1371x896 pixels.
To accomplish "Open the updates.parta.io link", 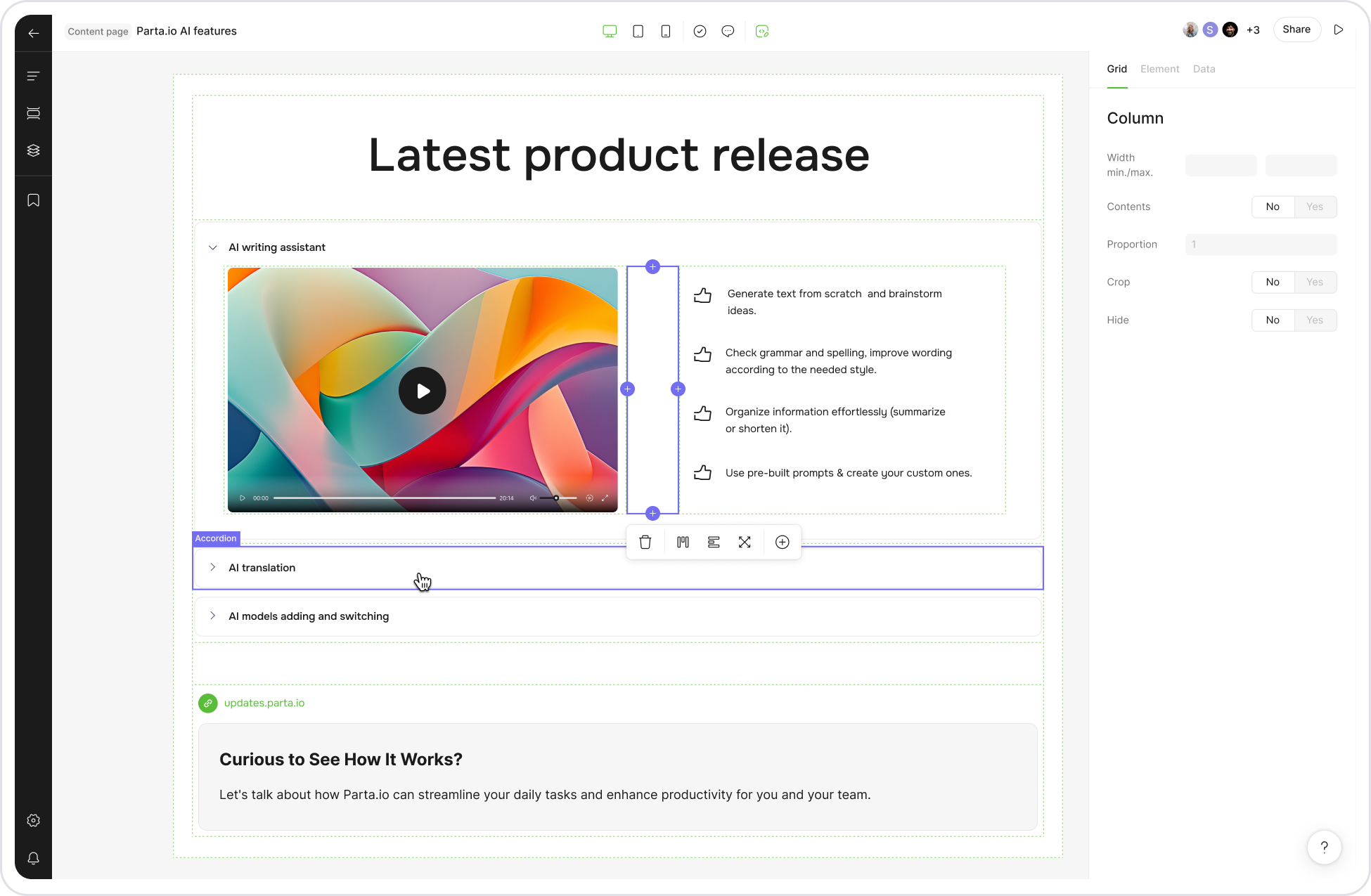I will (x=264, y=703).
